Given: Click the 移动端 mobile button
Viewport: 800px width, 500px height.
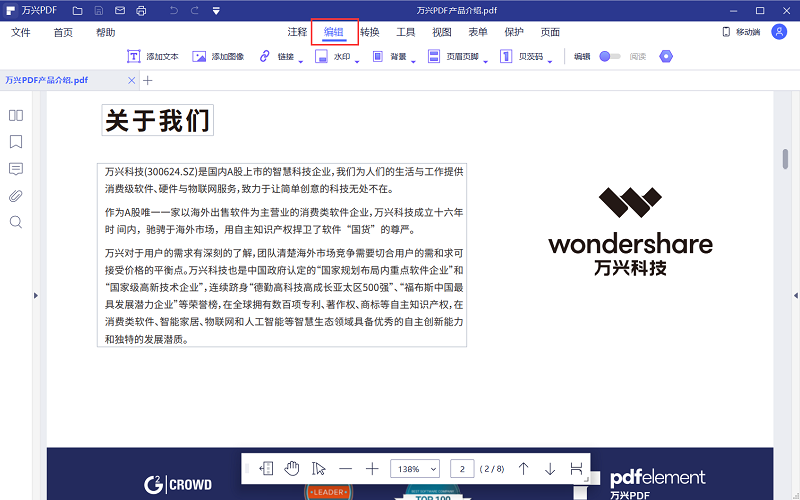Looking at the screenshot, I should pyautogui.click(x=741, y=32).
